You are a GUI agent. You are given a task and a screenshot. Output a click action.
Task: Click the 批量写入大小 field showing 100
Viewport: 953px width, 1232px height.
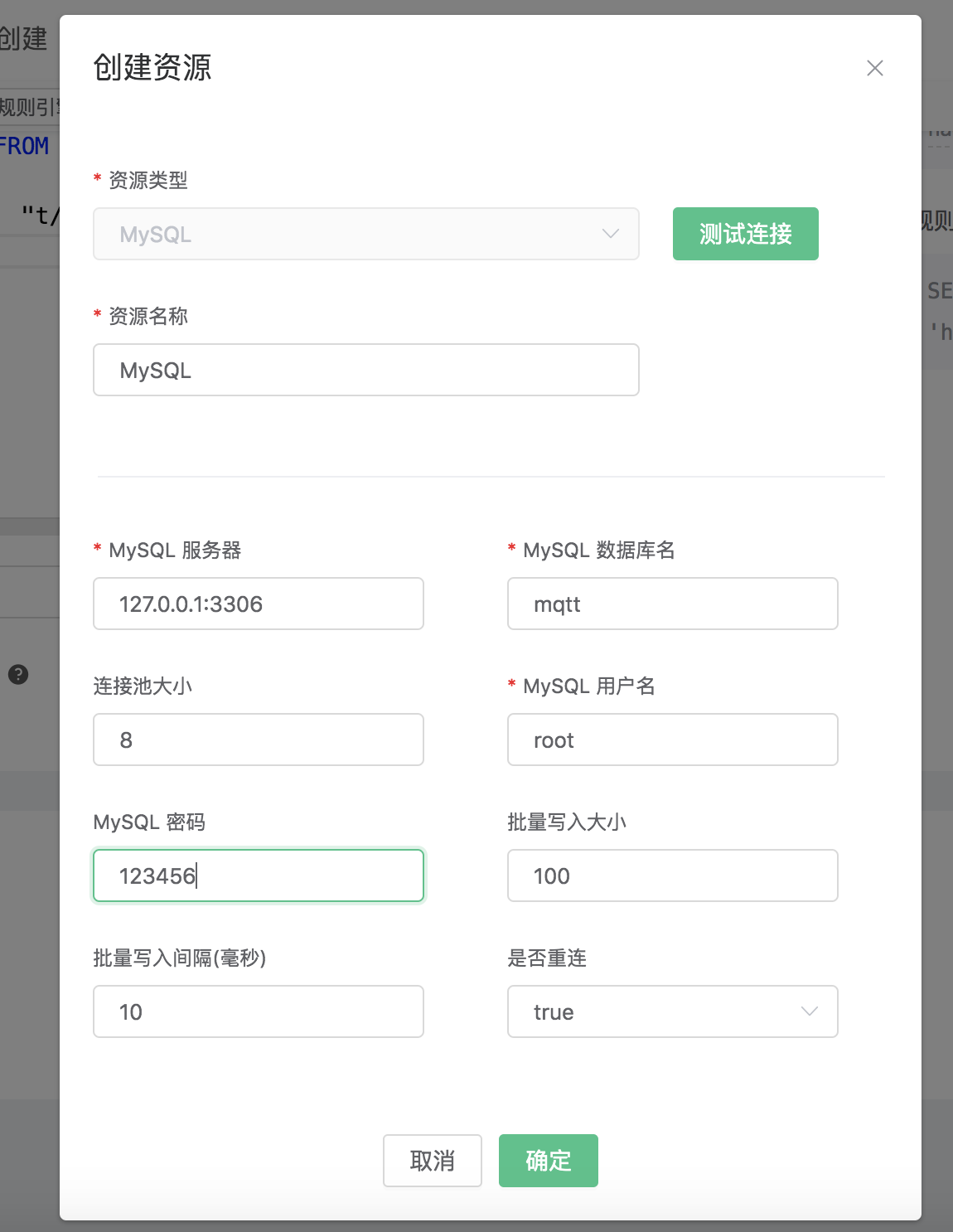pyautogui.click(x=672, y=875)
